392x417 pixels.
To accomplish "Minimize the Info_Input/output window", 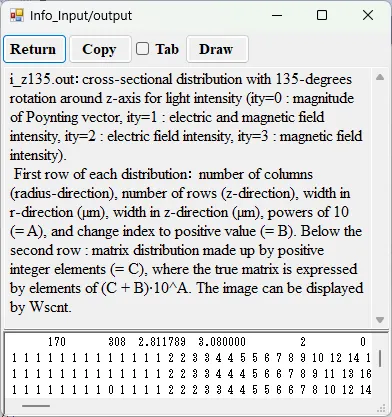I will pos(277,15).
